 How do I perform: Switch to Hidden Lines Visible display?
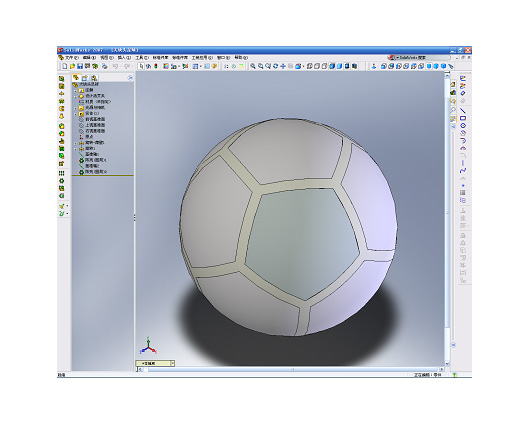pyautogui.click(x=317, y=67)
